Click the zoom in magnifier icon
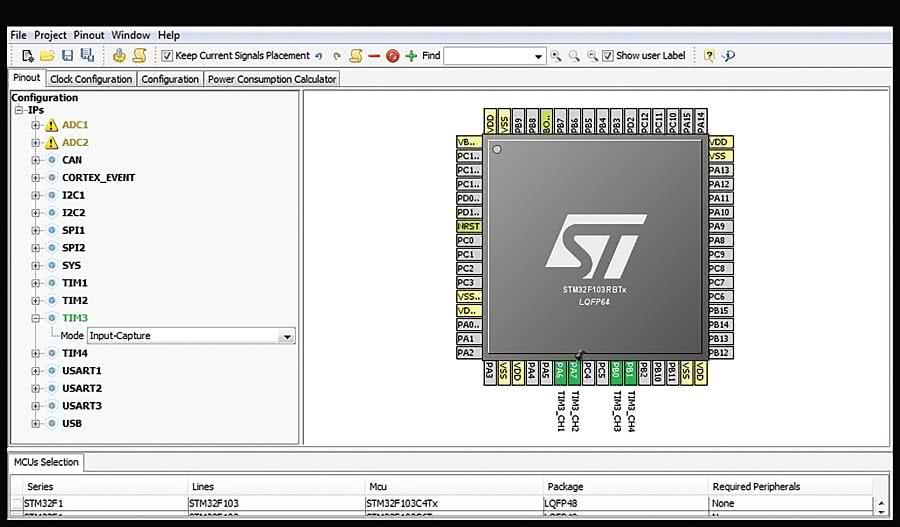Screen dimensions: 900x527 coord(556,56)
